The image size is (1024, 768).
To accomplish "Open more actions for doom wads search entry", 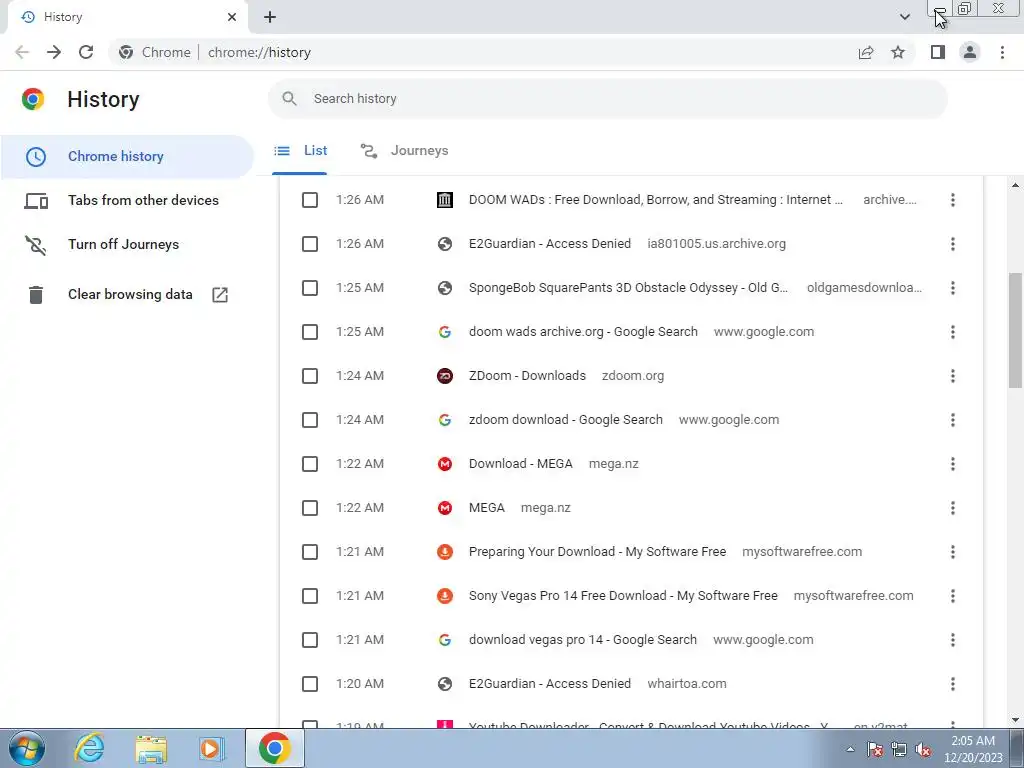I will 953,332.
